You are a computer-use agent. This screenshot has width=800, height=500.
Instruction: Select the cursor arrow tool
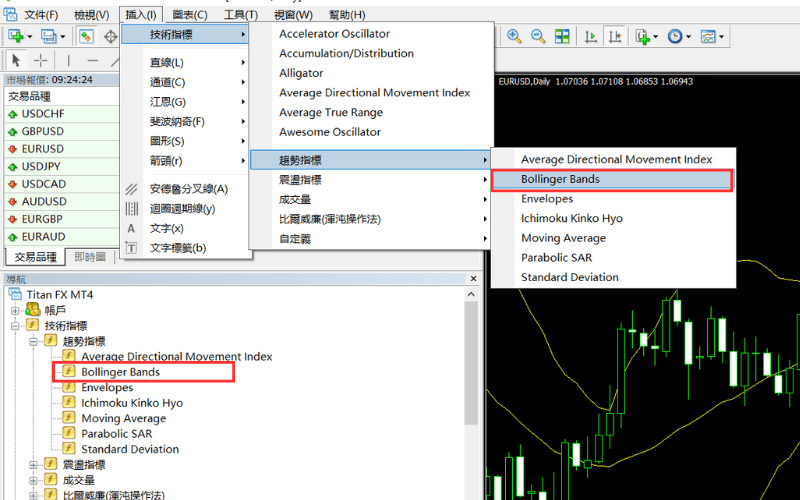16,61
